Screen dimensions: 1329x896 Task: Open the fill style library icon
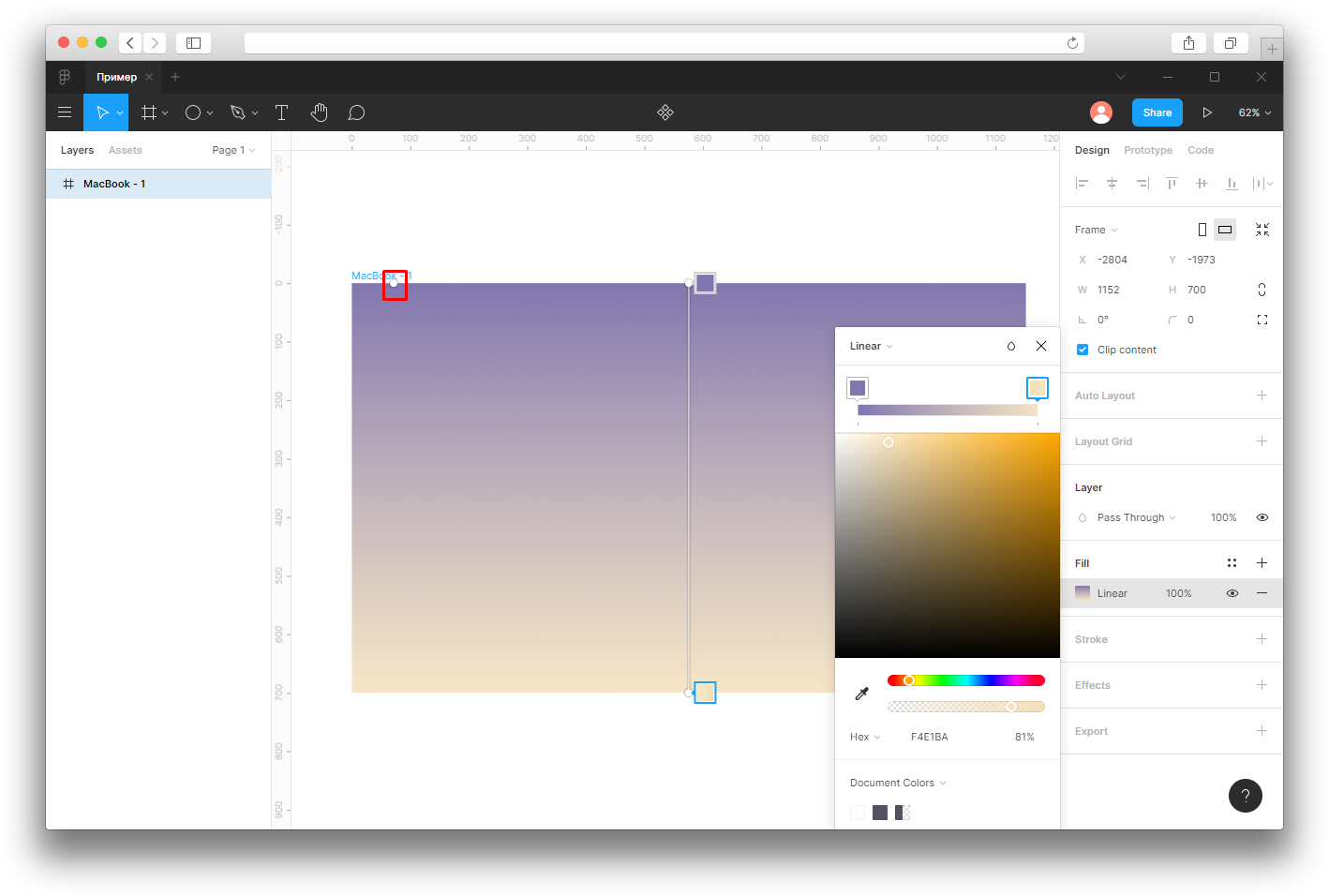[x=1232, y=563]
